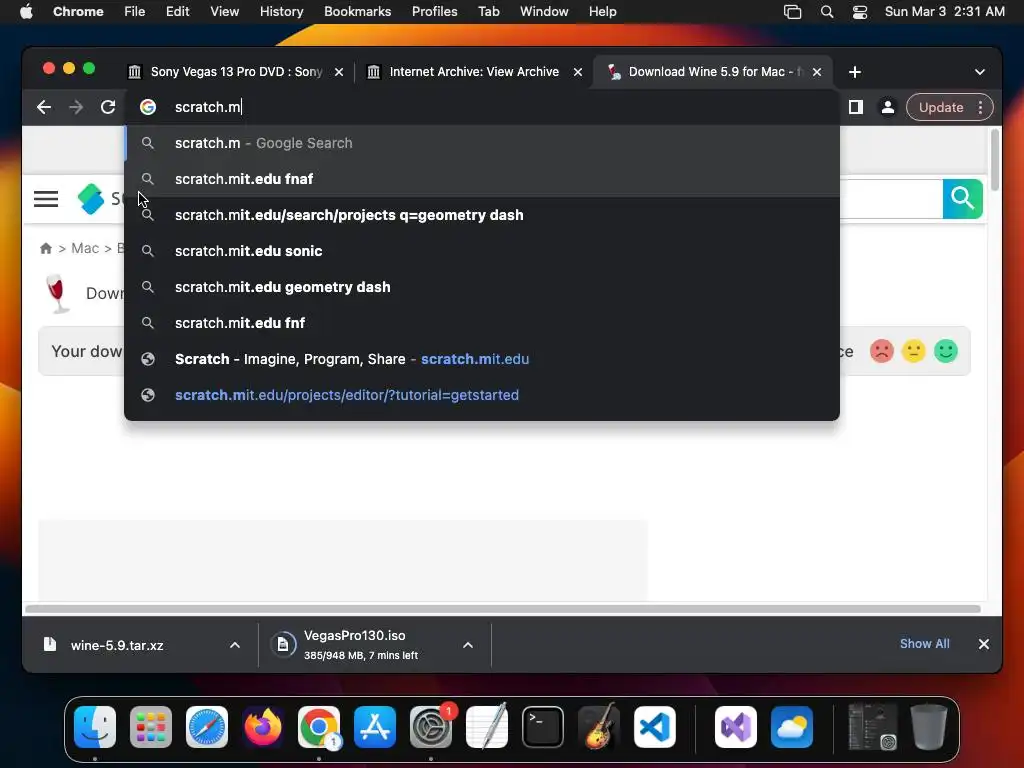The image size is (1024, 768).
Task: Open the scratch tutorial=getstarted URL suggestion
Action: 482,395
